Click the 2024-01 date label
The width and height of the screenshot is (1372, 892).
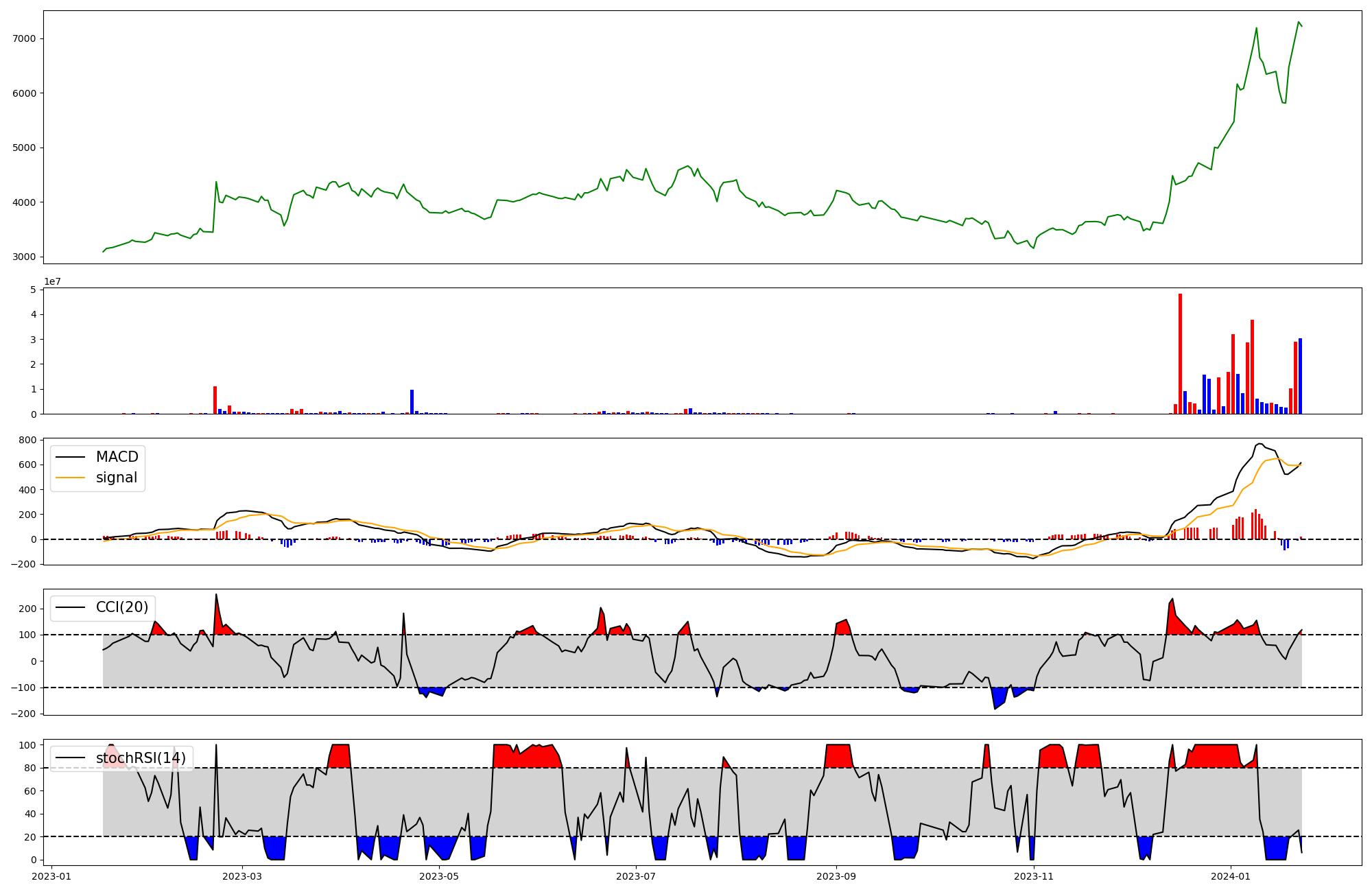pos(1231,876)
